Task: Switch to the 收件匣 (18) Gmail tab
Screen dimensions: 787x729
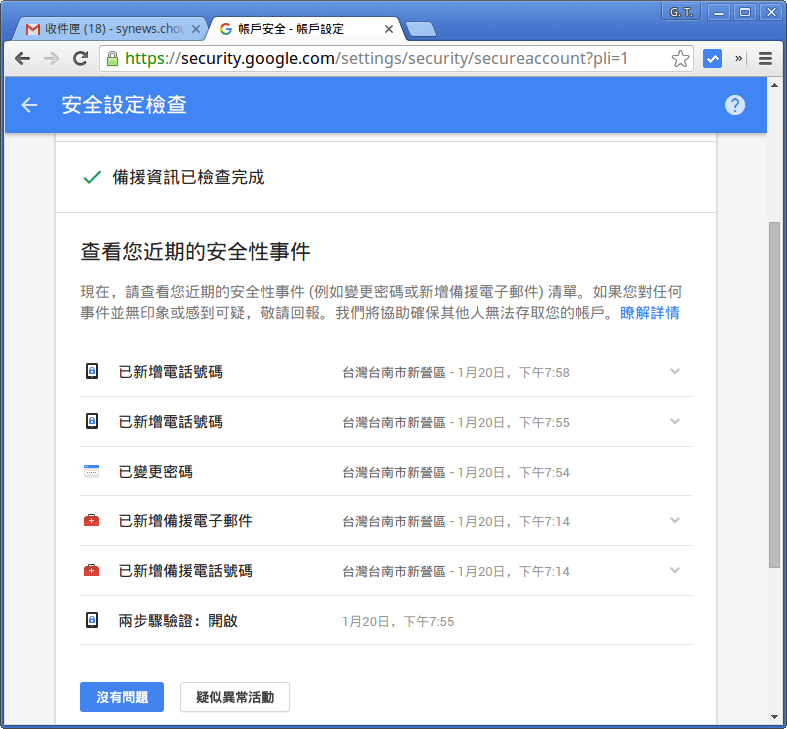Action: (x=109, y=29)
